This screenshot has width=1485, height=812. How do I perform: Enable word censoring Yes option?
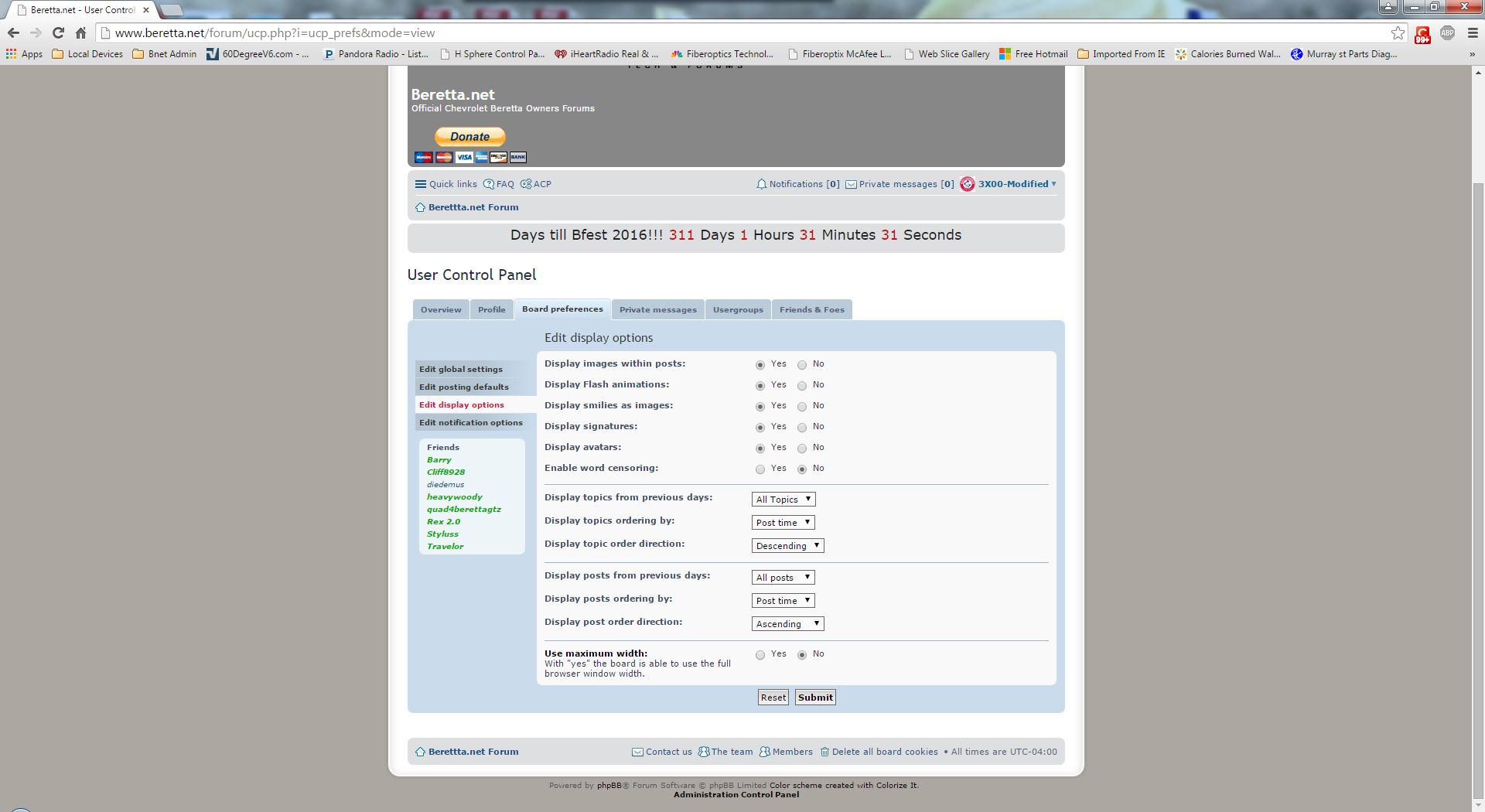click(760, 469)
